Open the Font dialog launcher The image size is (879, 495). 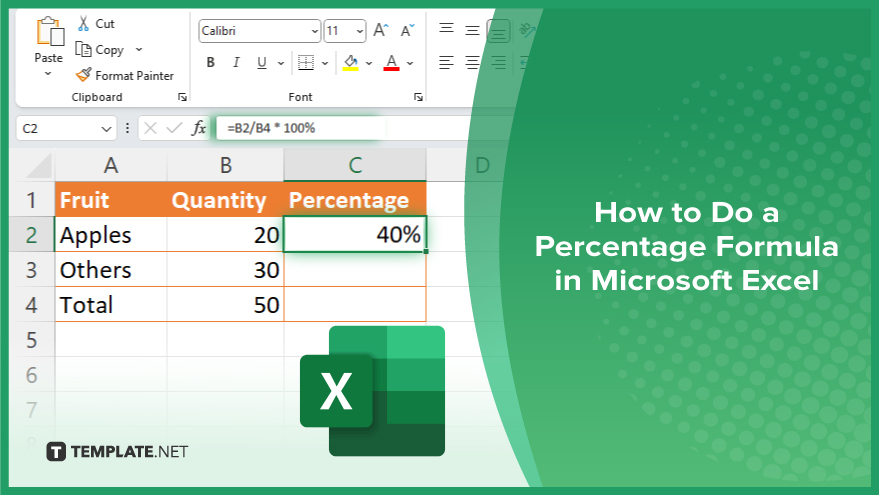(x=418, y=97)
